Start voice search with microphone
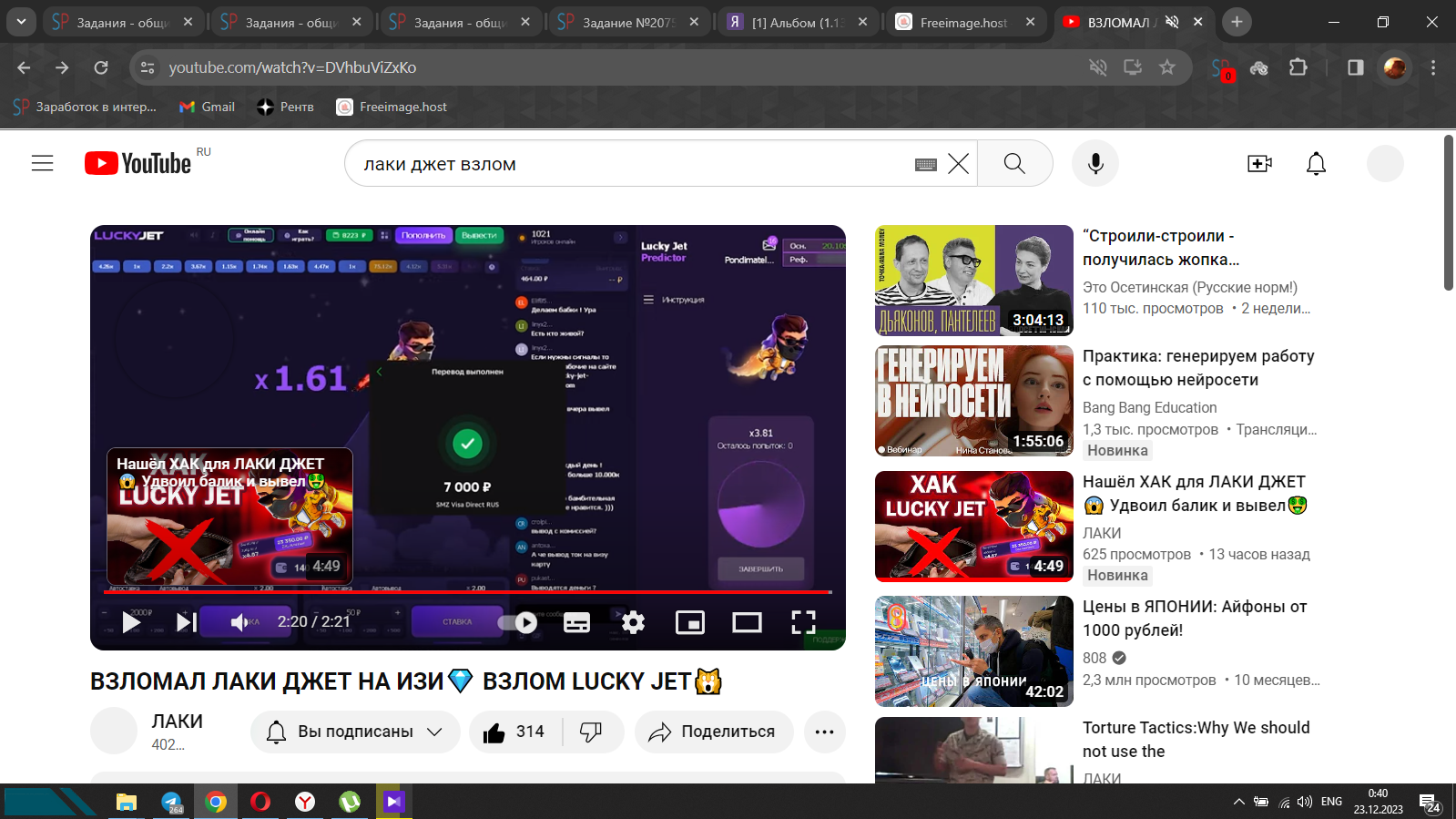 (1095, 163)
